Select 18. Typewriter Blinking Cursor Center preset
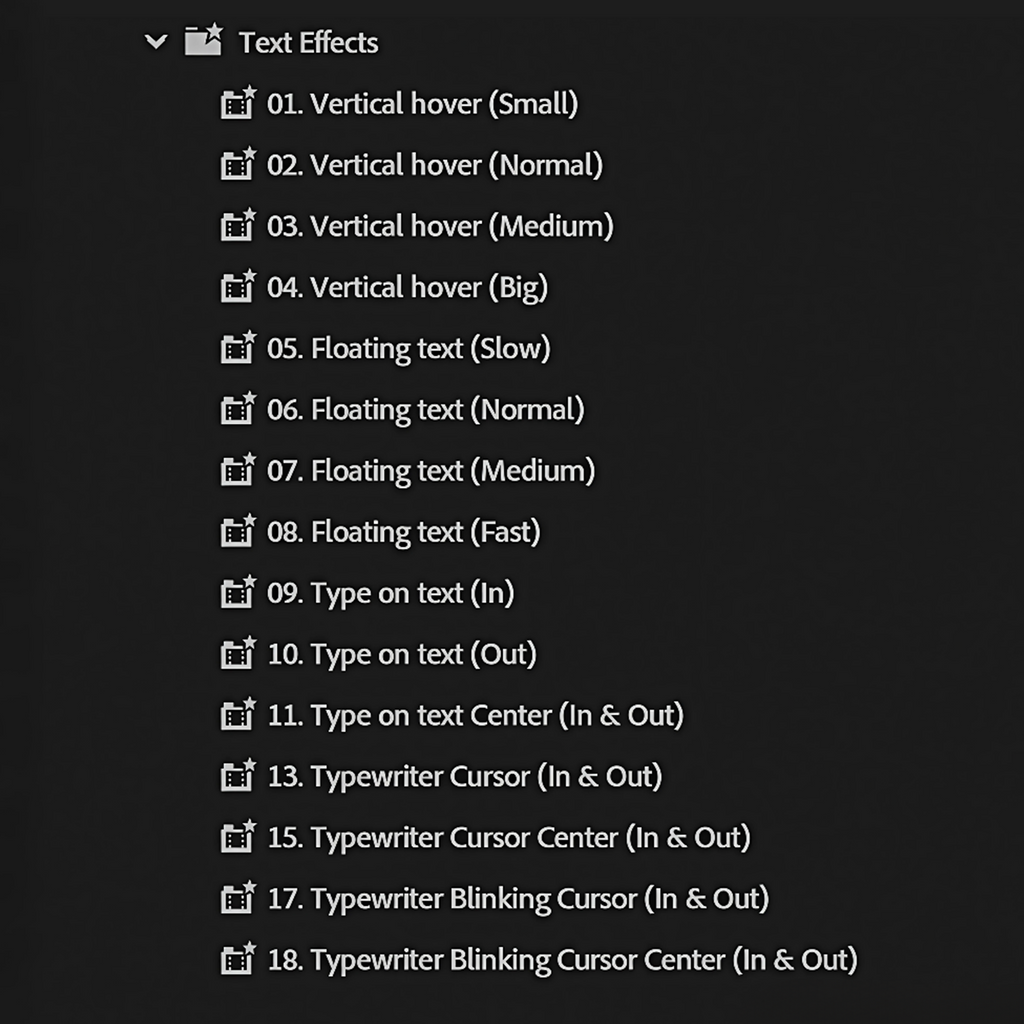The width and height of the screenshot is (1024, 1024). click(x=562, y=960)
